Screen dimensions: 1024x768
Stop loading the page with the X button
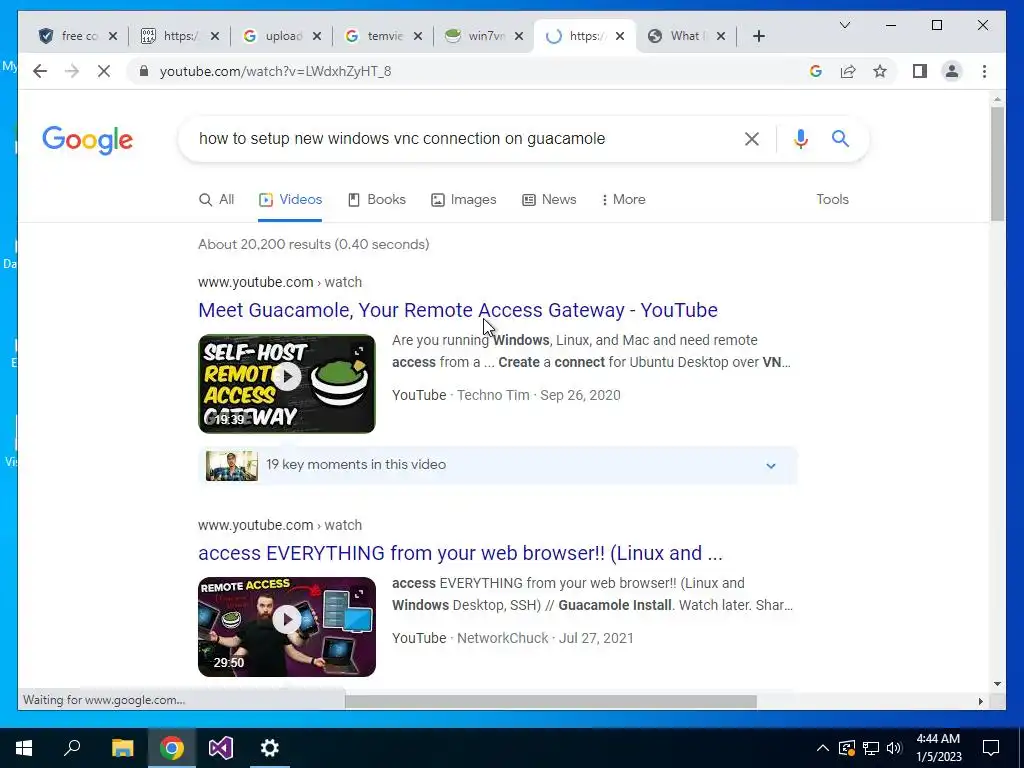(x=104, y=71)
